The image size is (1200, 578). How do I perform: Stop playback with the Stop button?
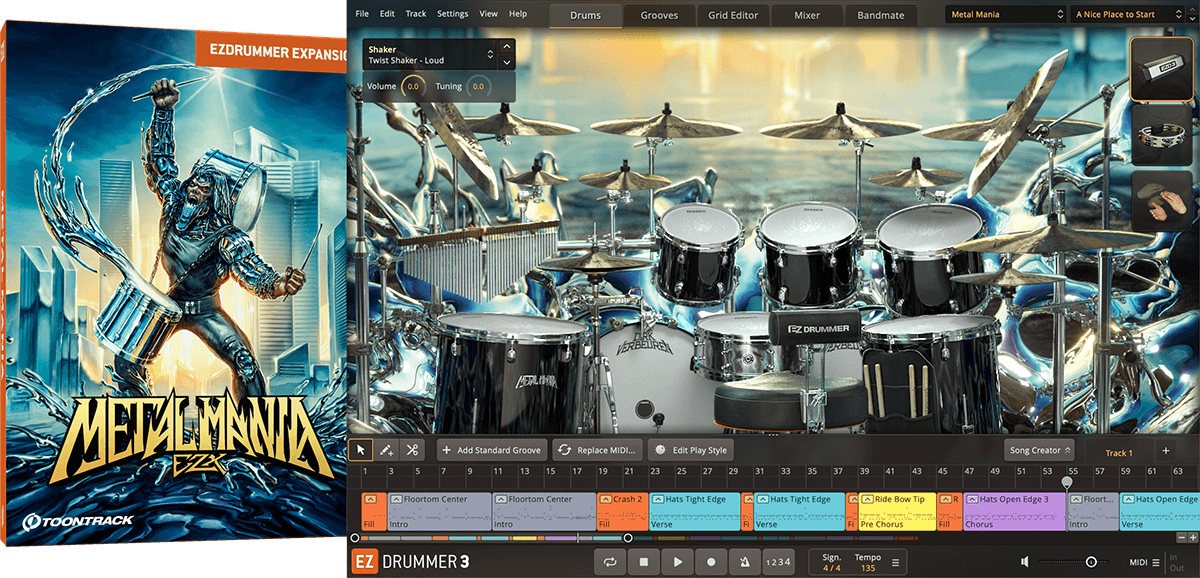tap(644, 562)
